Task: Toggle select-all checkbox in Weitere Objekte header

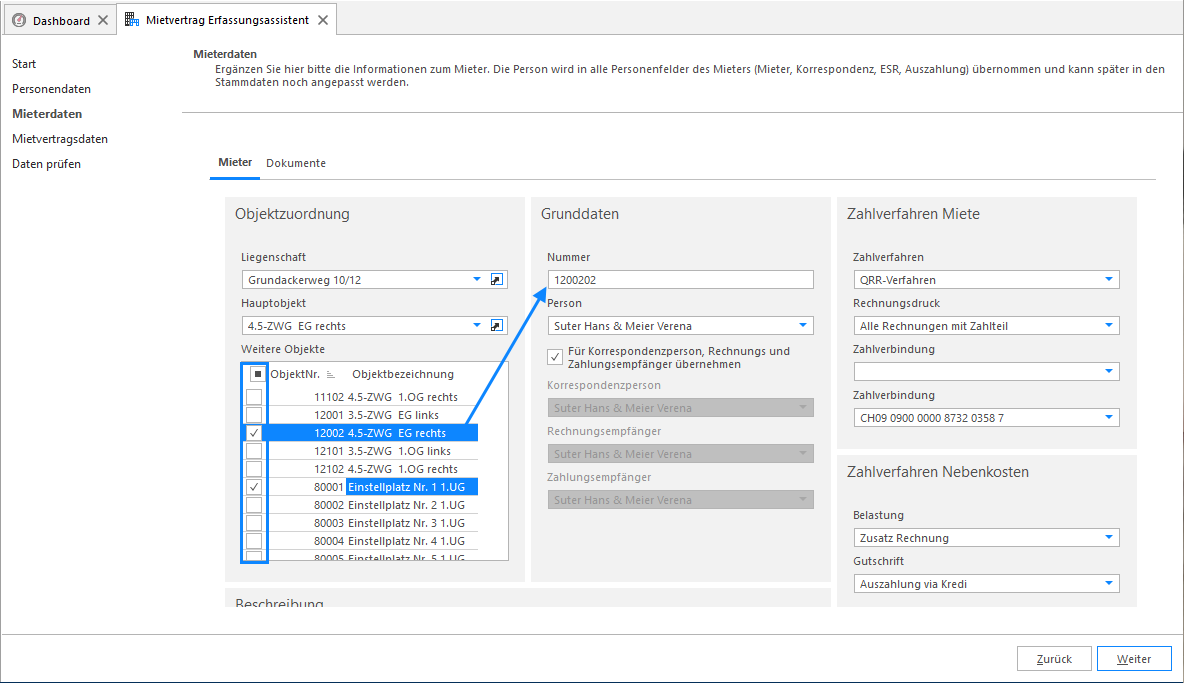Action: (x=257, y=374)
